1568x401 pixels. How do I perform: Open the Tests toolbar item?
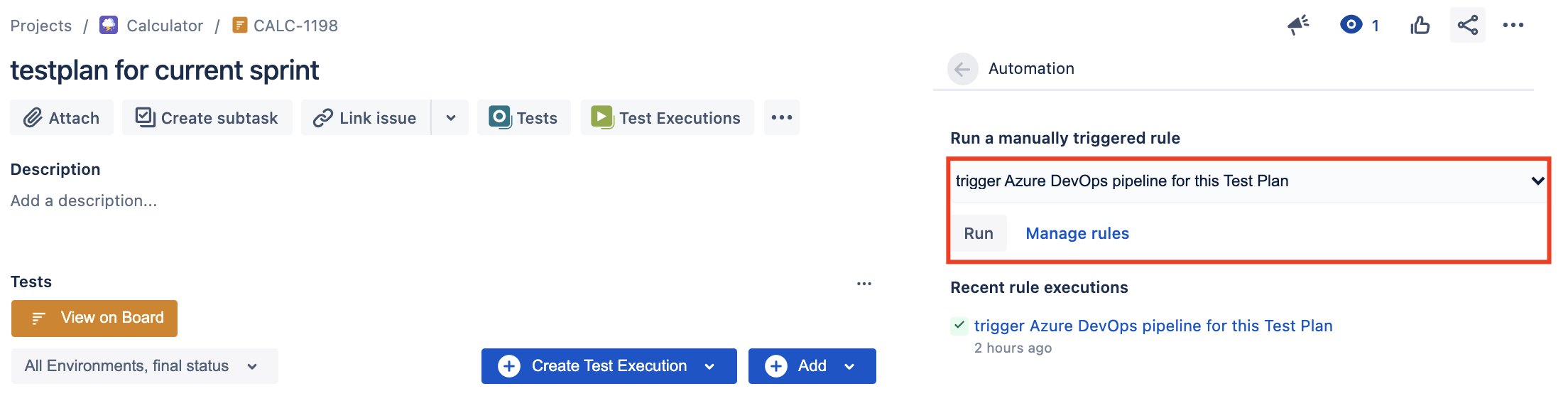523,117
